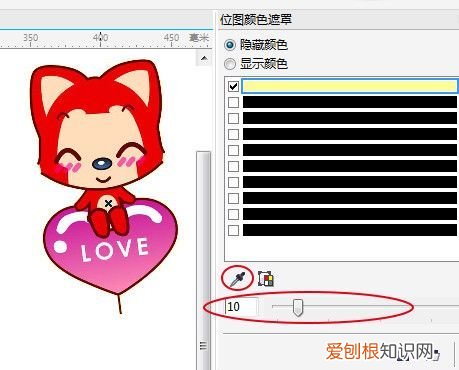
Task: Select the 隐藏颜色 radio option
Action: (x=230, y=45)
